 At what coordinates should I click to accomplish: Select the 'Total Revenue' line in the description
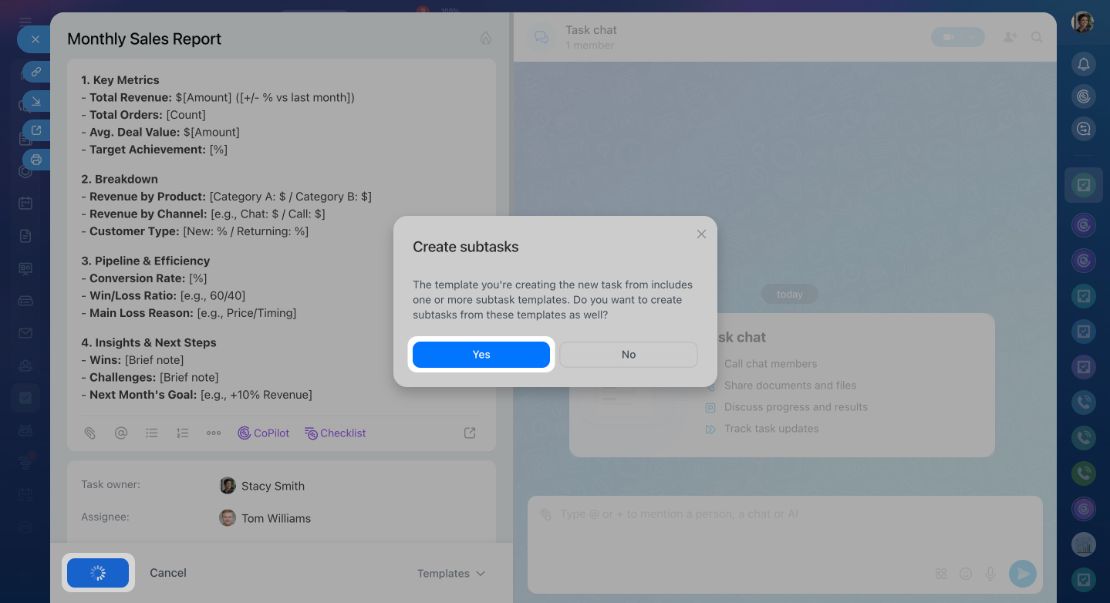point(218,98)
